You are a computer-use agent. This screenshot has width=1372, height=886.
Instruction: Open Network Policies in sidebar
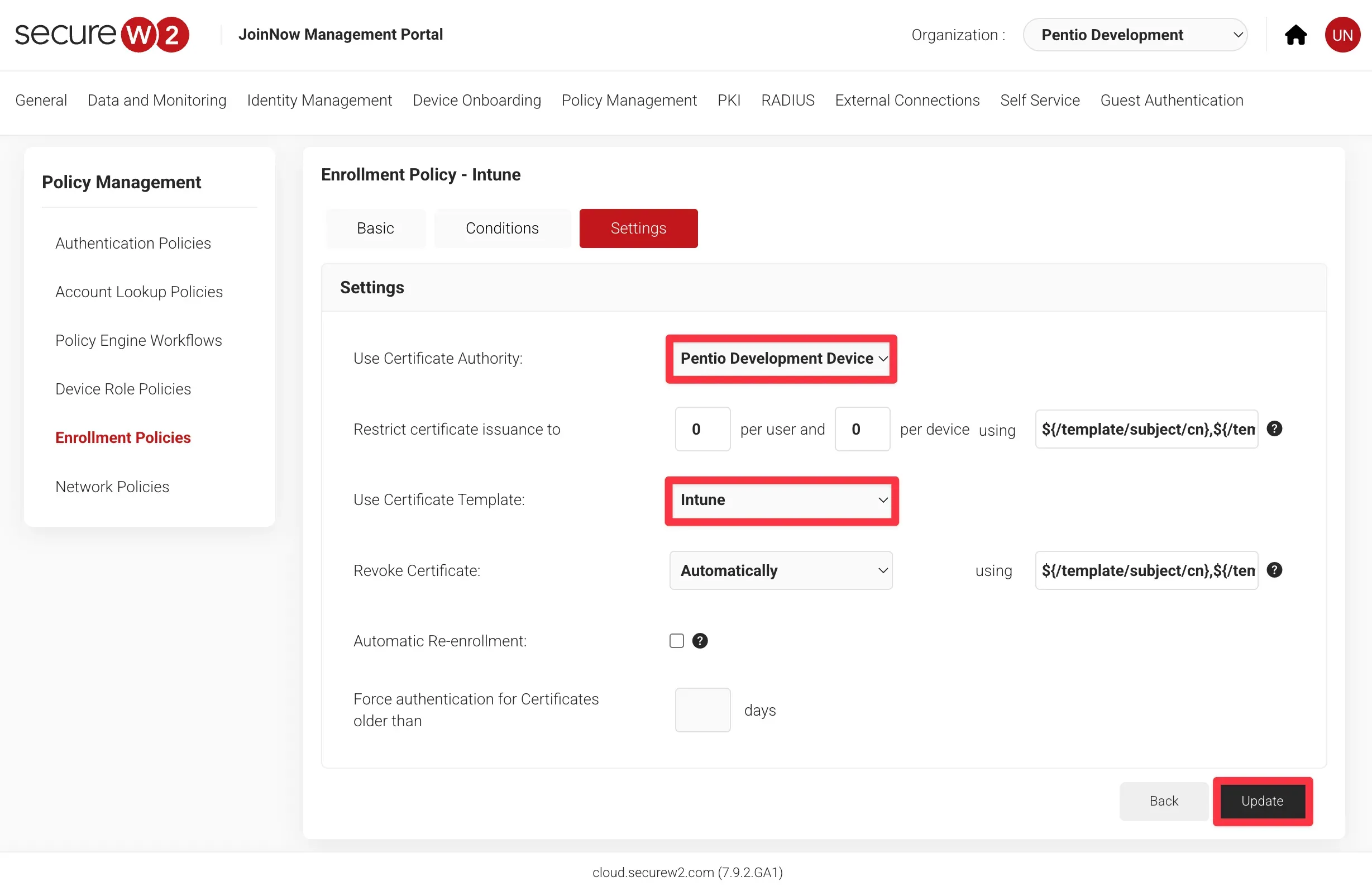click(112, 486)
